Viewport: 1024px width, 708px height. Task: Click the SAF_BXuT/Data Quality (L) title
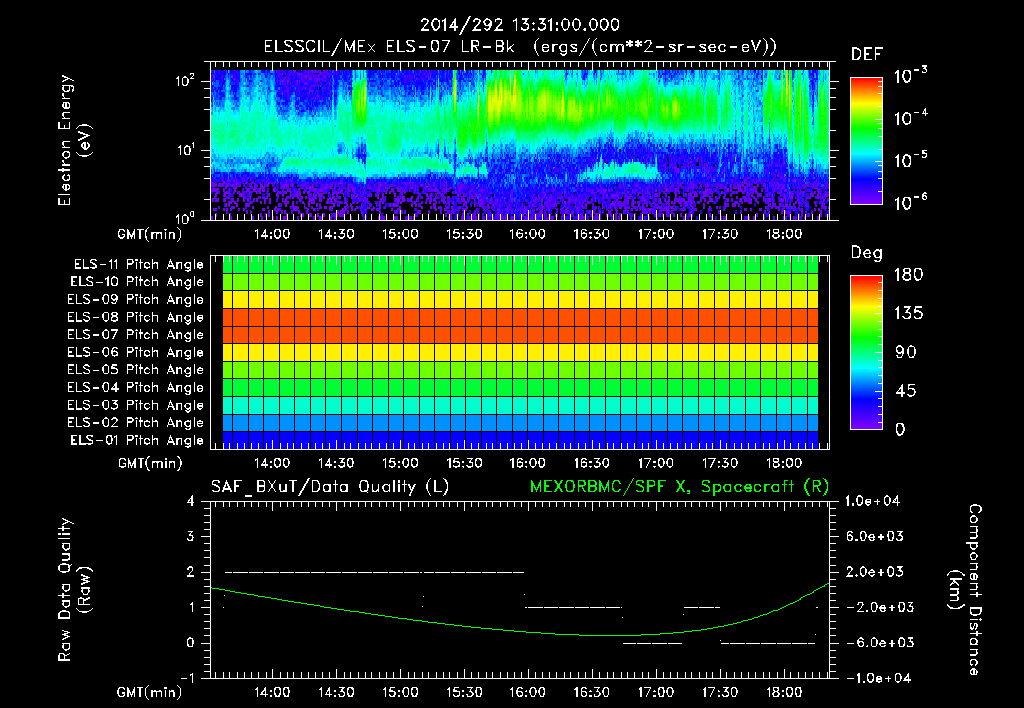coord(330,487)
